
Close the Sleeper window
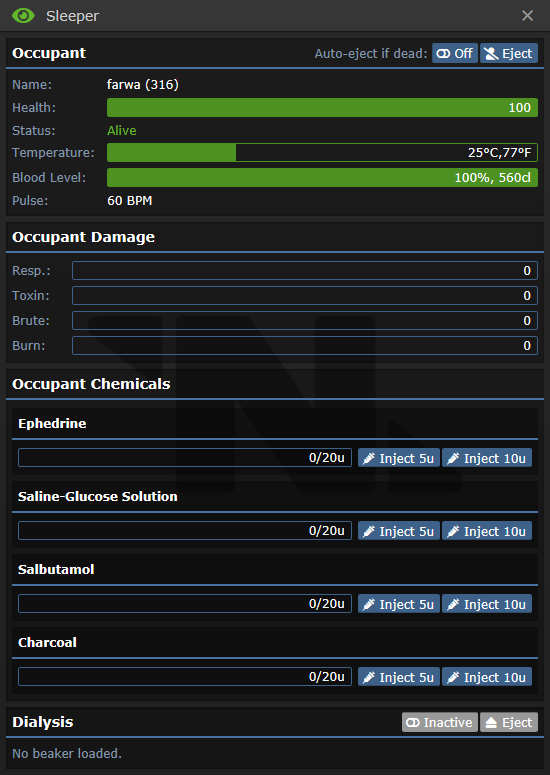click(x=527, y=16)
